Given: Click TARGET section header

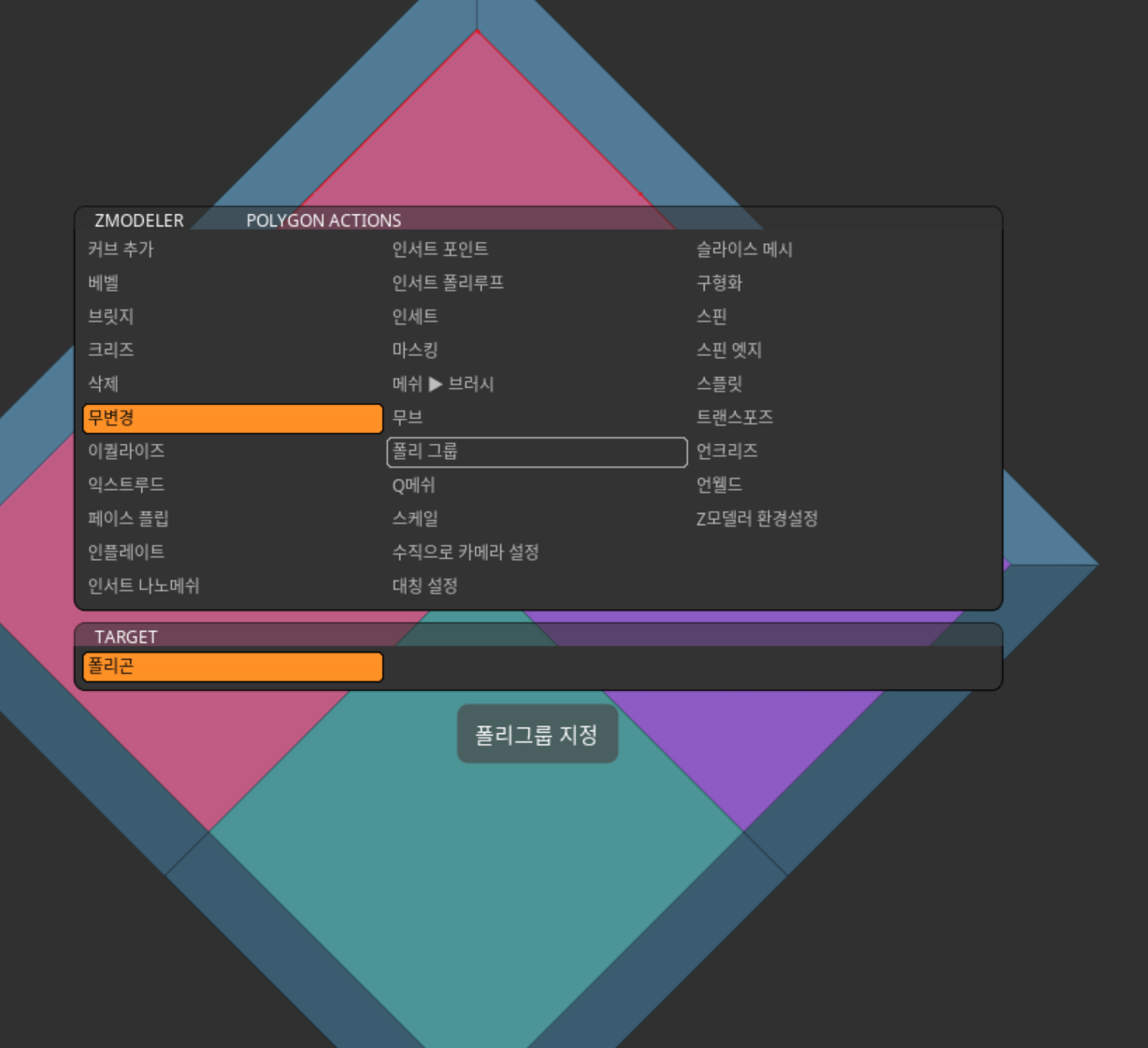Looking at the screenshot, I should [126, 637].
